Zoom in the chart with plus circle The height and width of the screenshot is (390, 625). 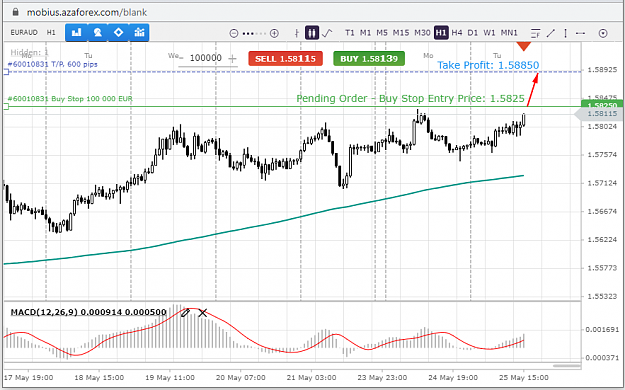(x=274, y=33)
